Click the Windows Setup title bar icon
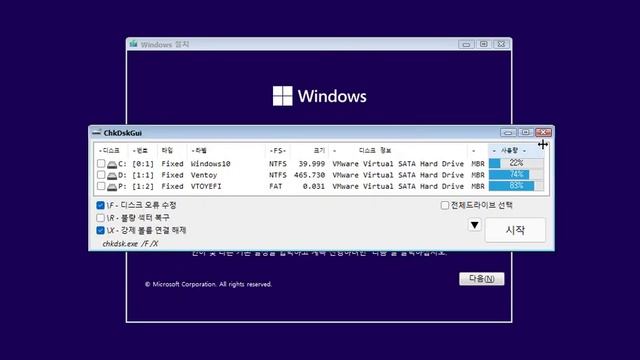This screenshot has width=640, height=360. coord(133,44)
